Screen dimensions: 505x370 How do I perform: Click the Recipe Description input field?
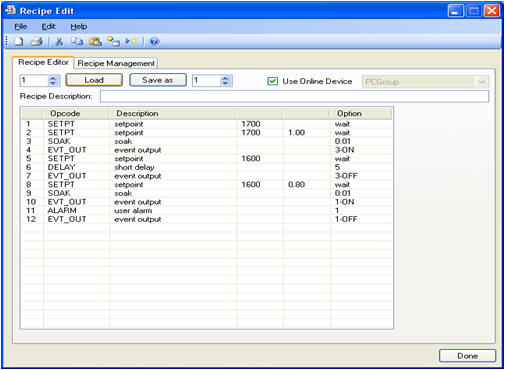[295, 96]
